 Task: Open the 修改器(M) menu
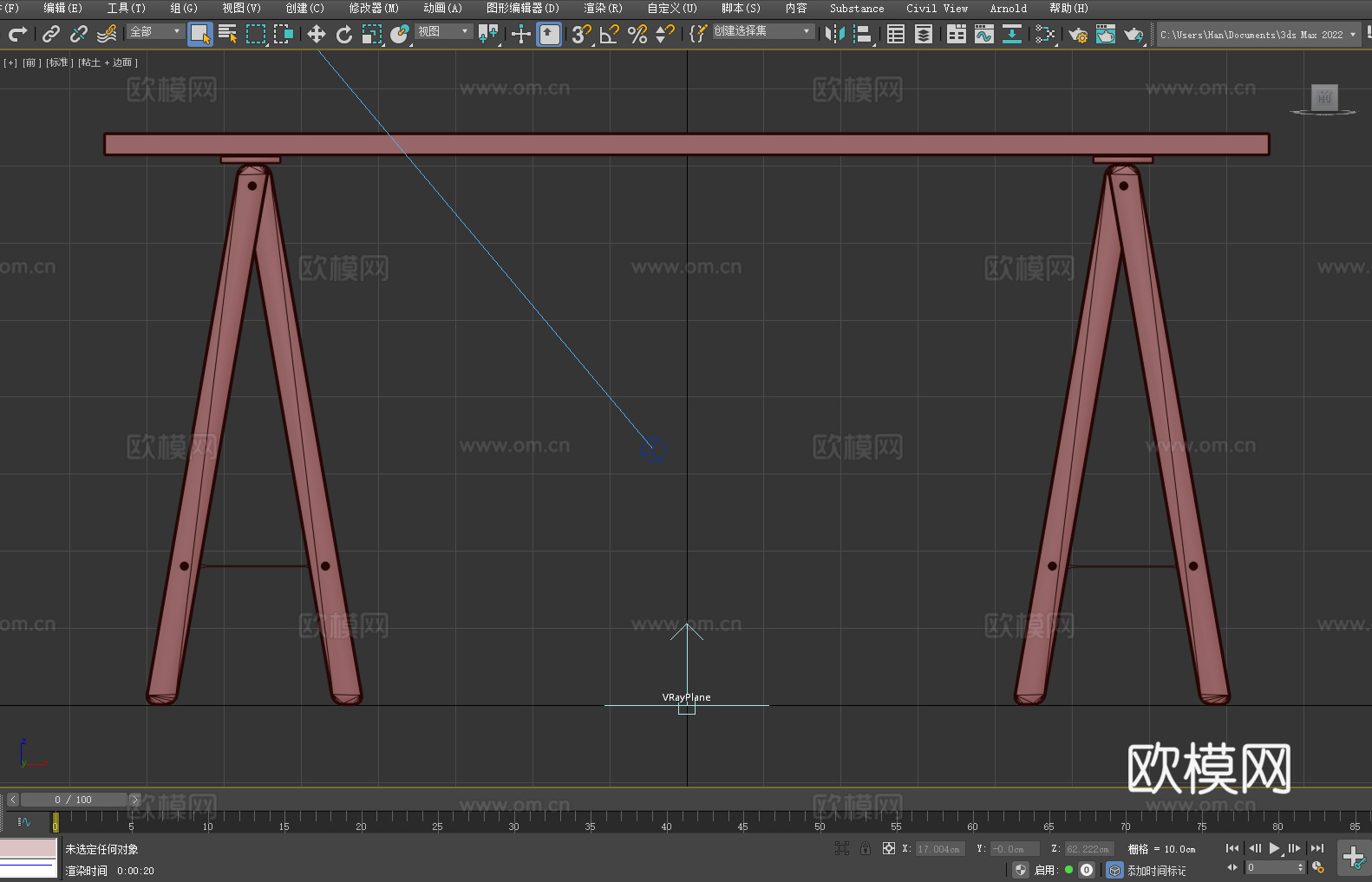click(x=374, y=8)
